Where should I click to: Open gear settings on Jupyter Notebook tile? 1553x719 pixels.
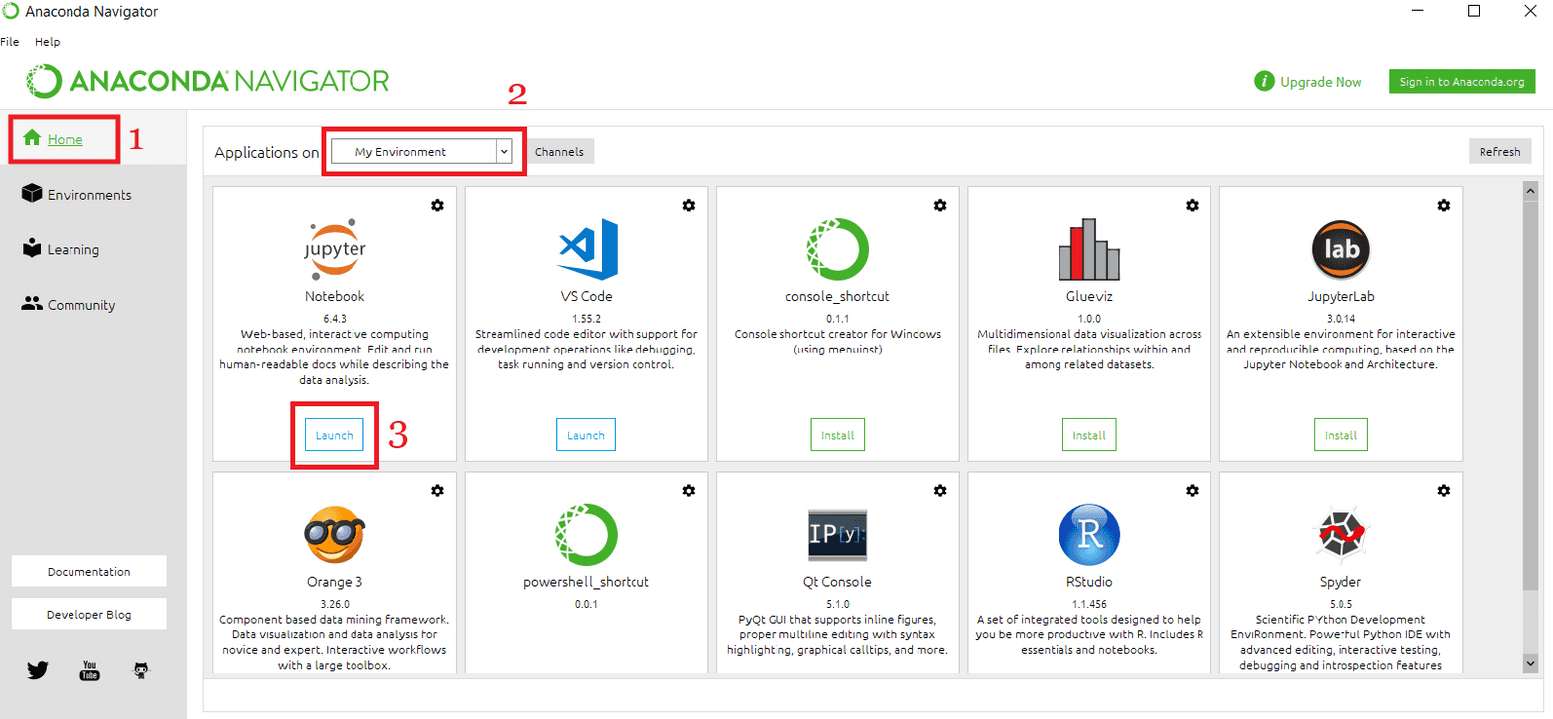coord(437,205)
